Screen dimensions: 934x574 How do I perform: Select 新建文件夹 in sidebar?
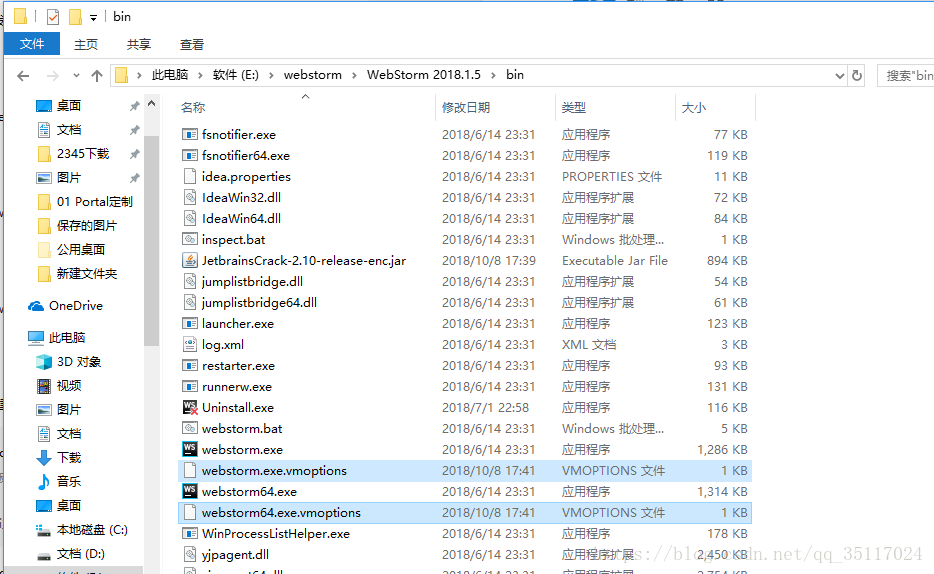click(x=86, y=274)
